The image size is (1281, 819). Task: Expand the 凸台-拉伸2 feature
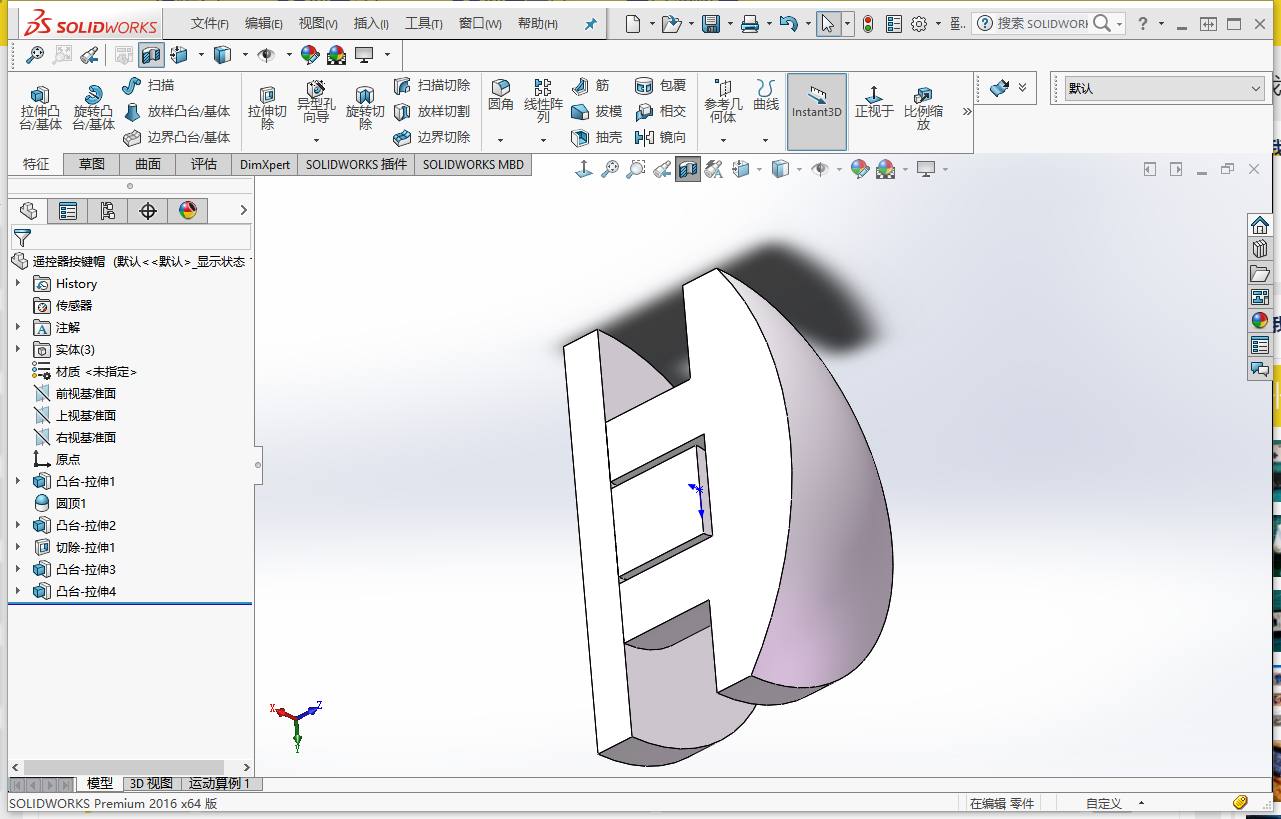pos(17,526)
